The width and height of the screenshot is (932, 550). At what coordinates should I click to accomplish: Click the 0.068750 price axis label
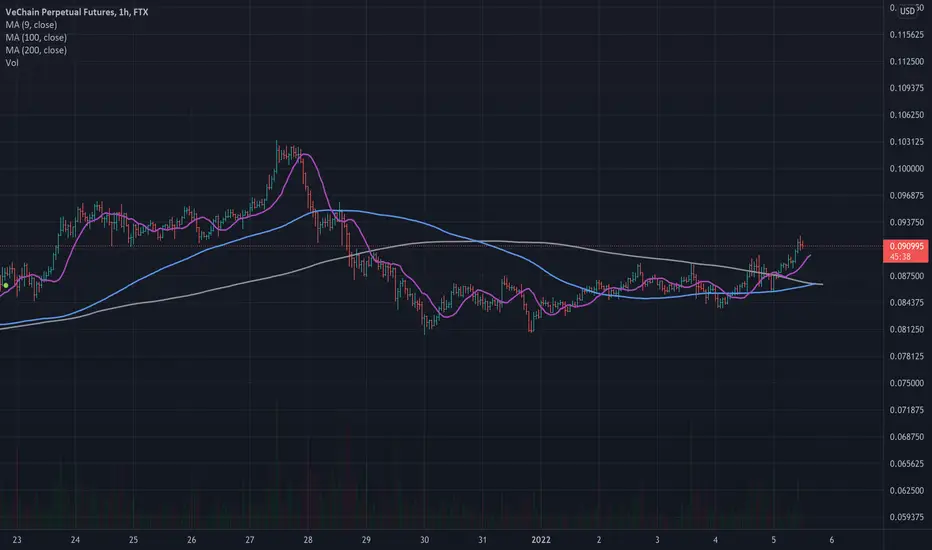click(906, 436)
